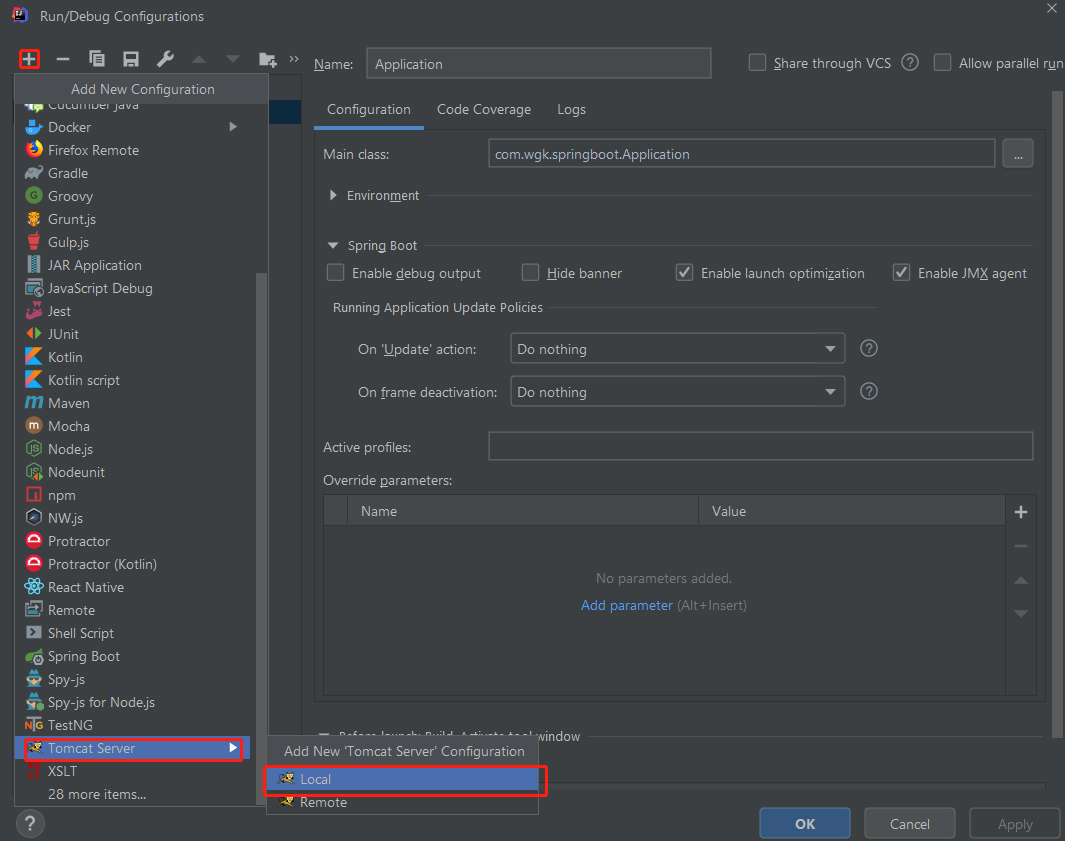Choose Local Tomcat Server configuration

[403, 780]
